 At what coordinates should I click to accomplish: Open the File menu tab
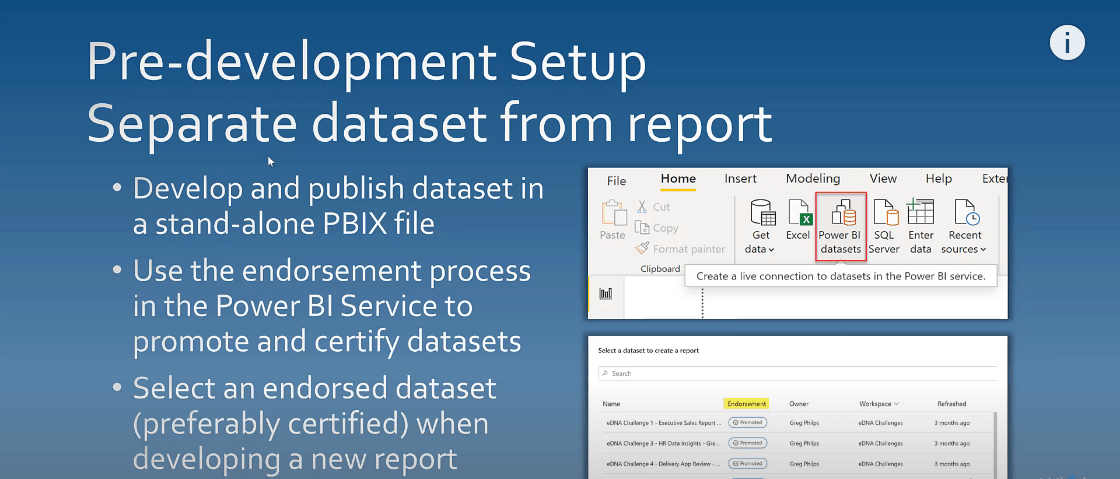coord(616,181)
